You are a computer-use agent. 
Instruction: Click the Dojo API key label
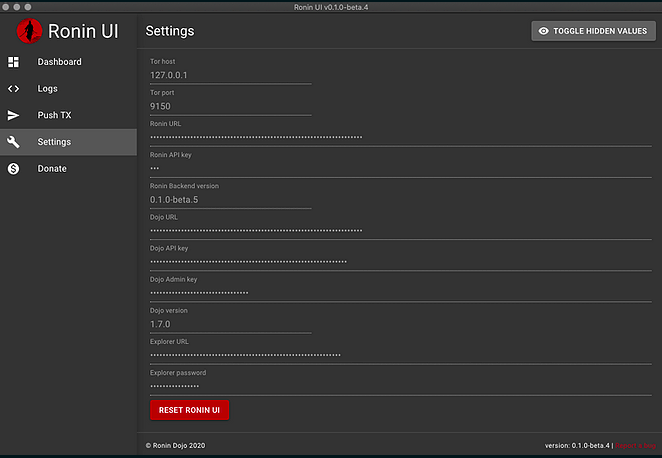coord(169,248)
